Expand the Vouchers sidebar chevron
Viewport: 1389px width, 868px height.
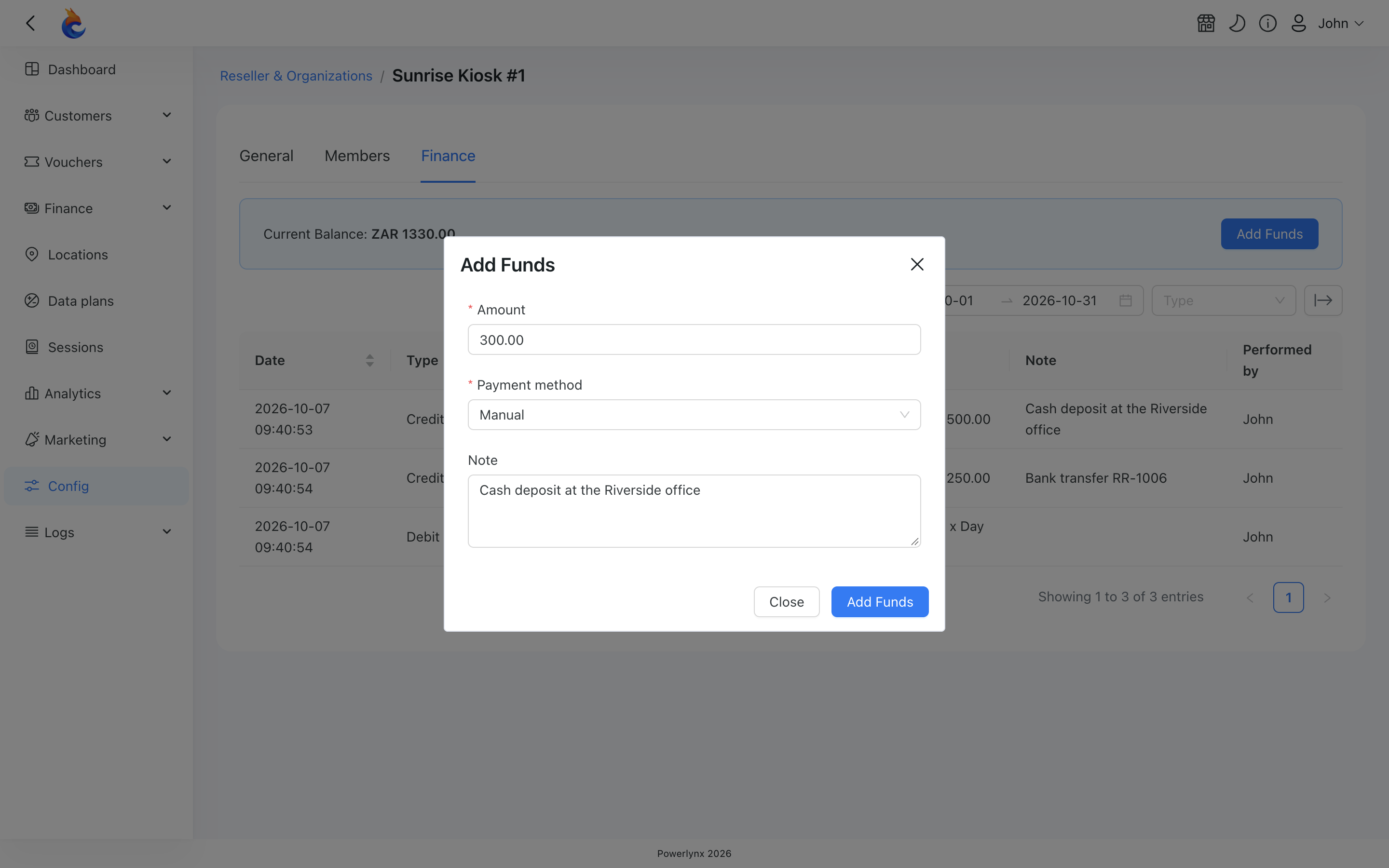click(x=166, y=162)
